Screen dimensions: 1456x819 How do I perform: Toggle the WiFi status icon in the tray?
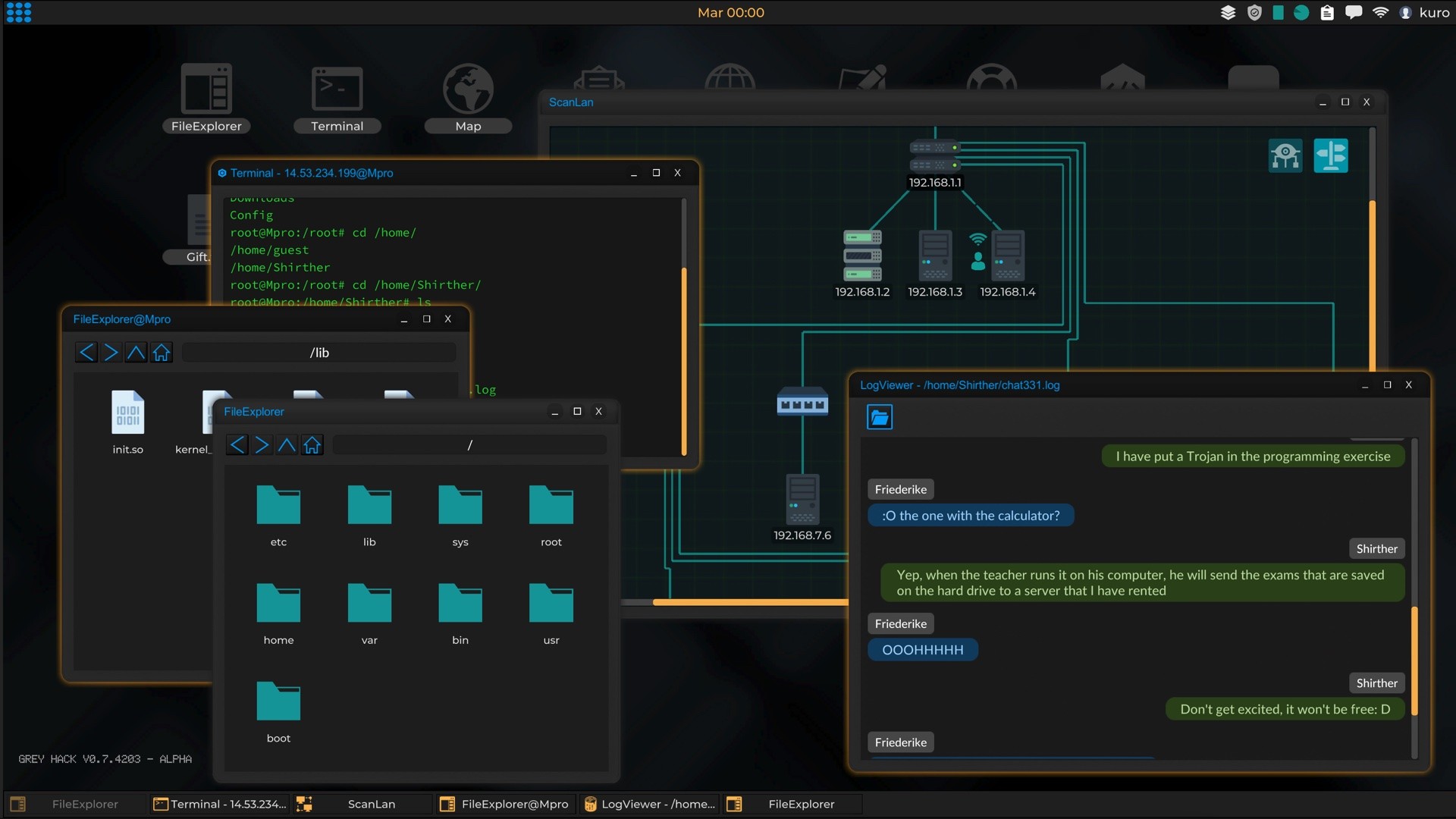tap(1382, 12)
